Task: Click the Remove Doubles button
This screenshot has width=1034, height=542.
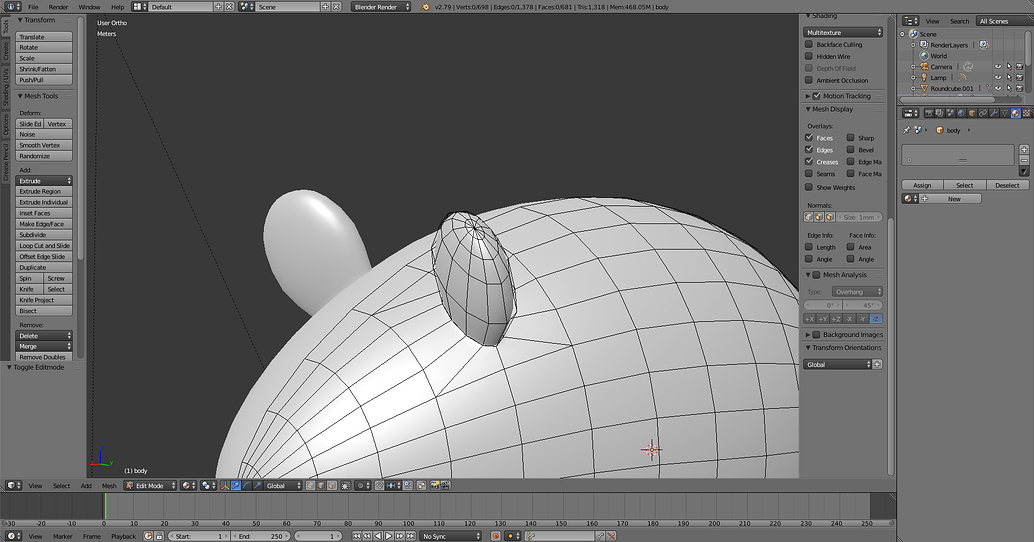Action: click(44, 357)
